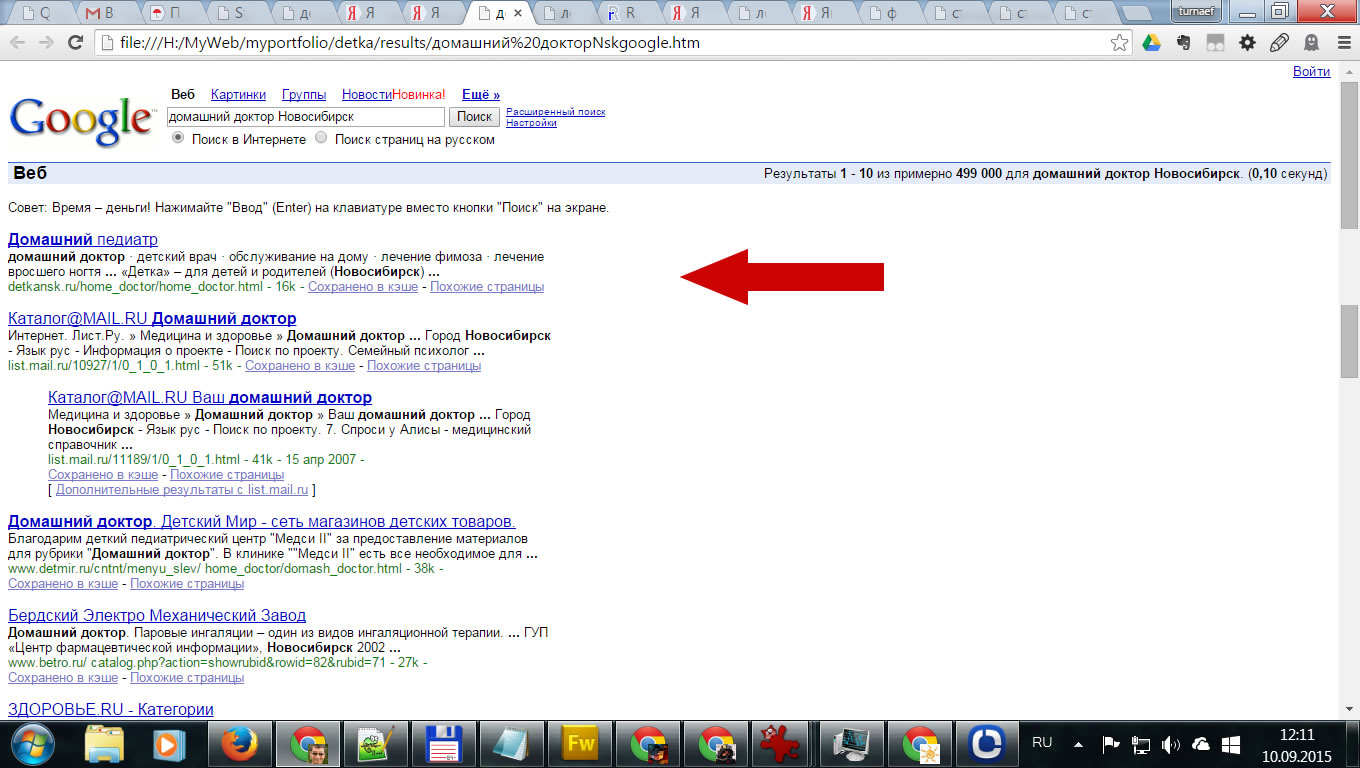
Task: Open the Chrome taskbar icon with sun badge
Action: tap(919, 744)
